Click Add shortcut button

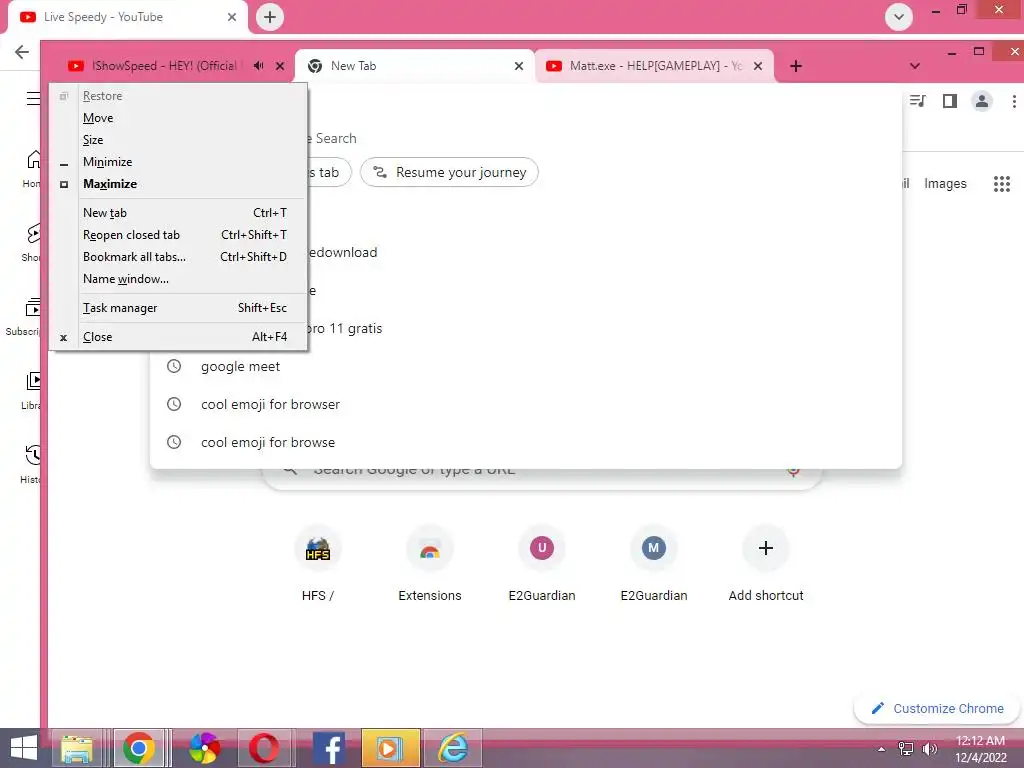point(766,564)
